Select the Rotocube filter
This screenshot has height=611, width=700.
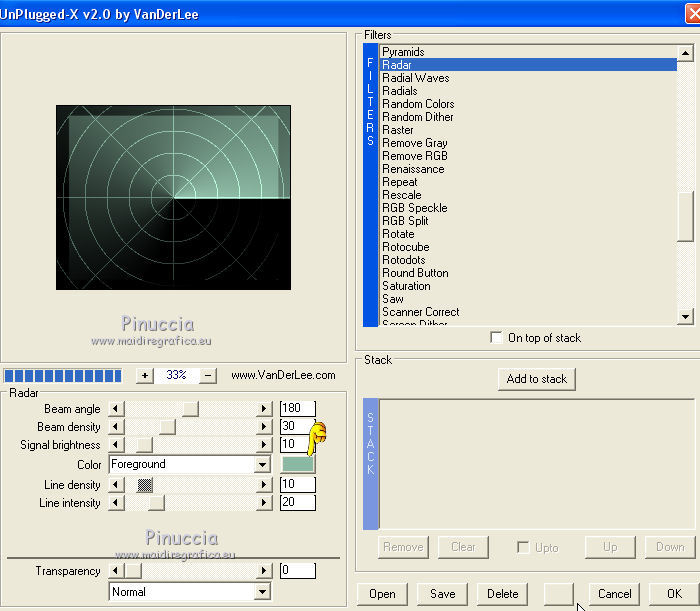tap(405, 247)
